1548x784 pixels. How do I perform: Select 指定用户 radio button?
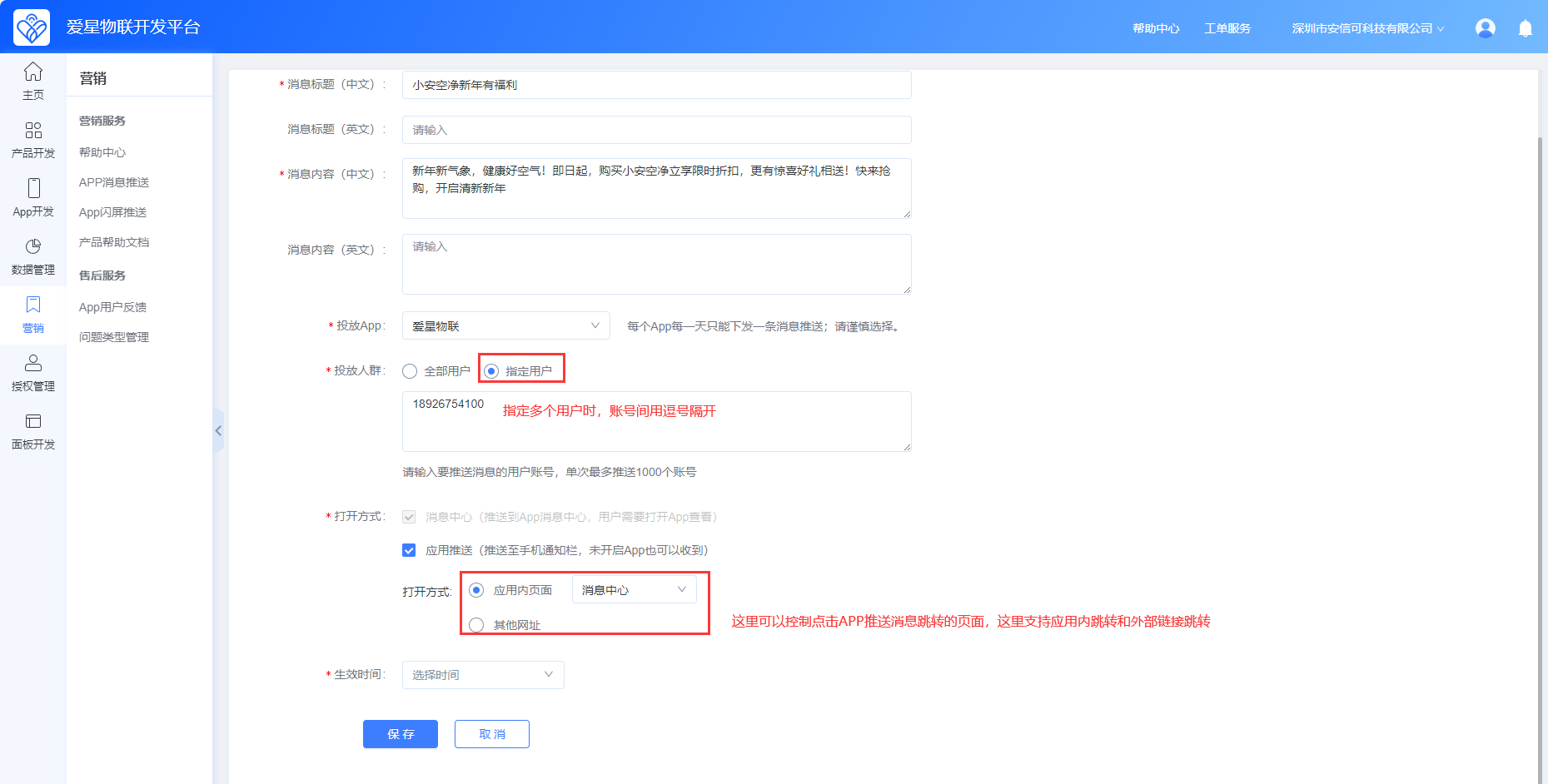tap(491, 371)
